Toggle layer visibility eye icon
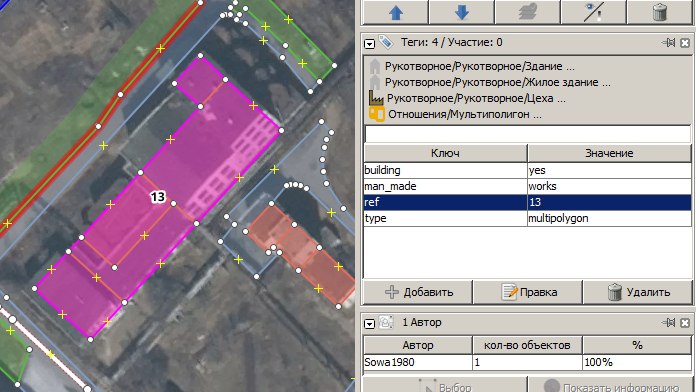Image resolution: width=696 pixels, height=392 pixels. (x=594, y=12)
